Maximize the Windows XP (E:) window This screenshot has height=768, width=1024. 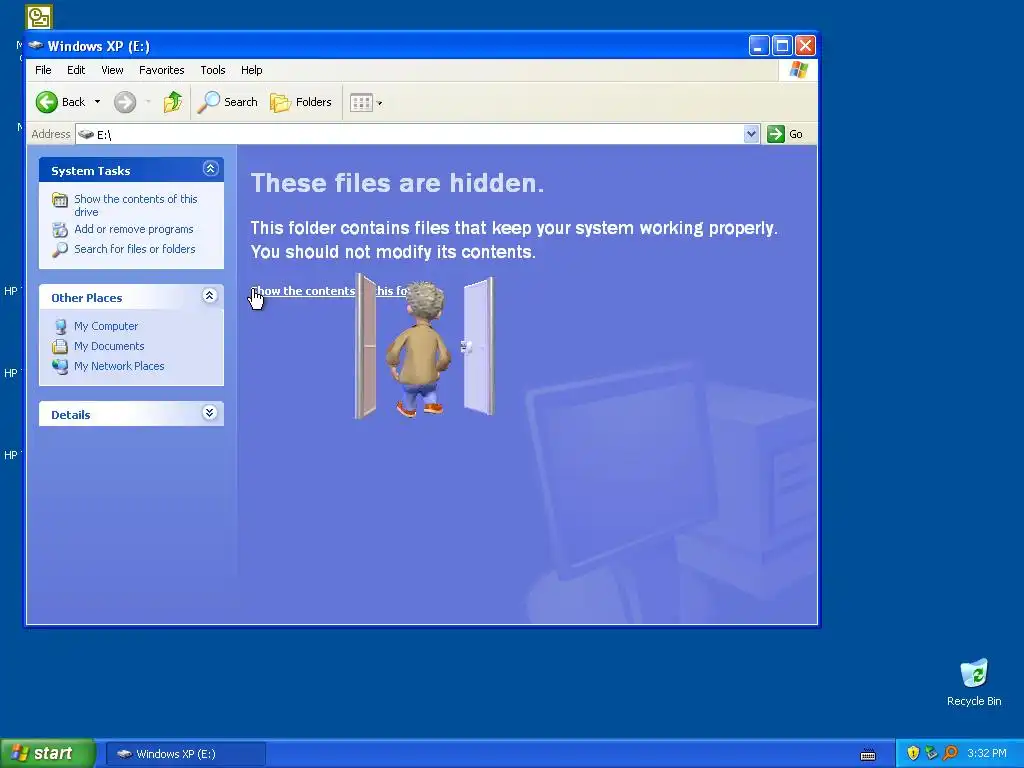[x=782, y=46]
